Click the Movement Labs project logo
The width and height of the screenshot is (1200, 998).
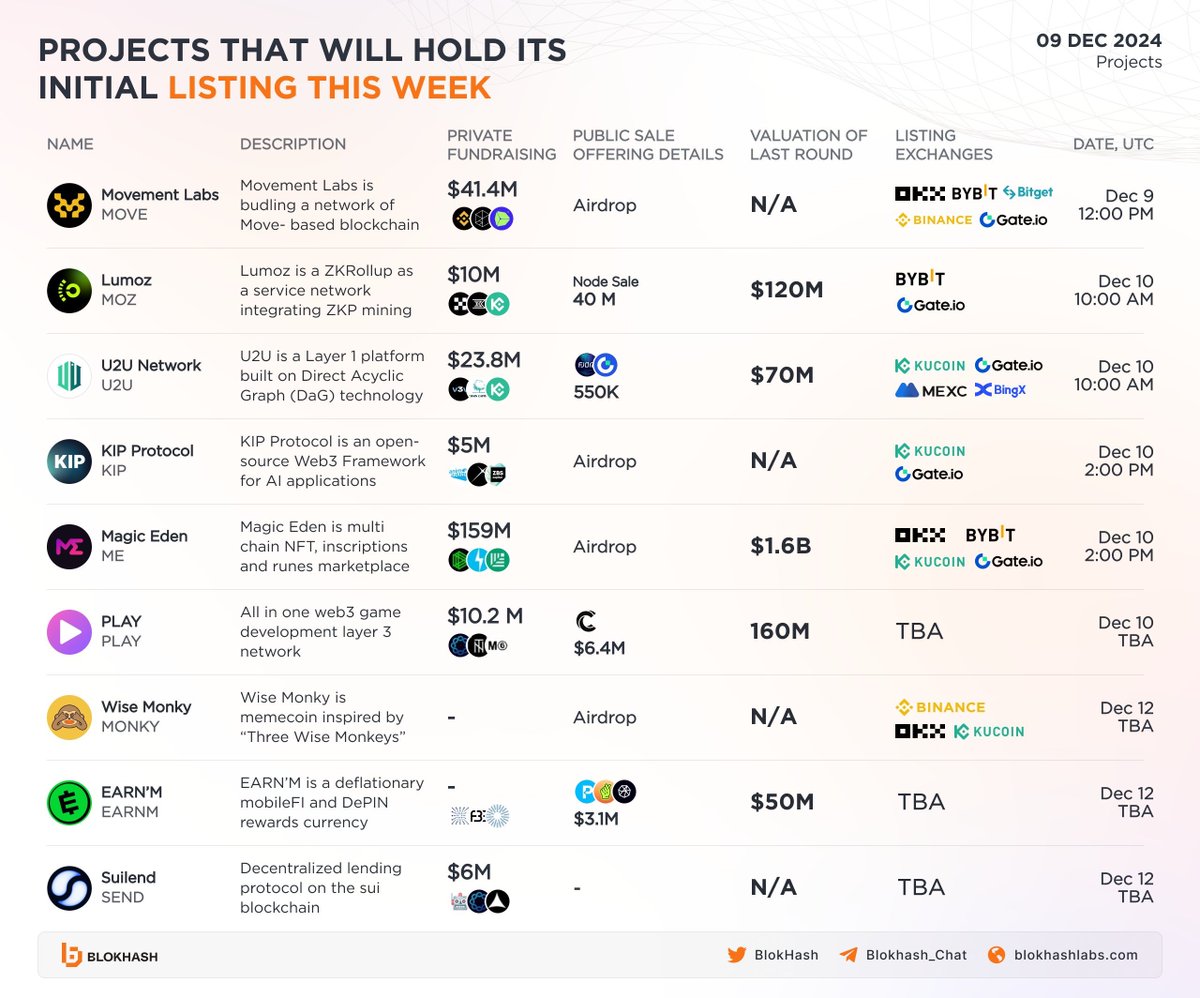(69, 205)
